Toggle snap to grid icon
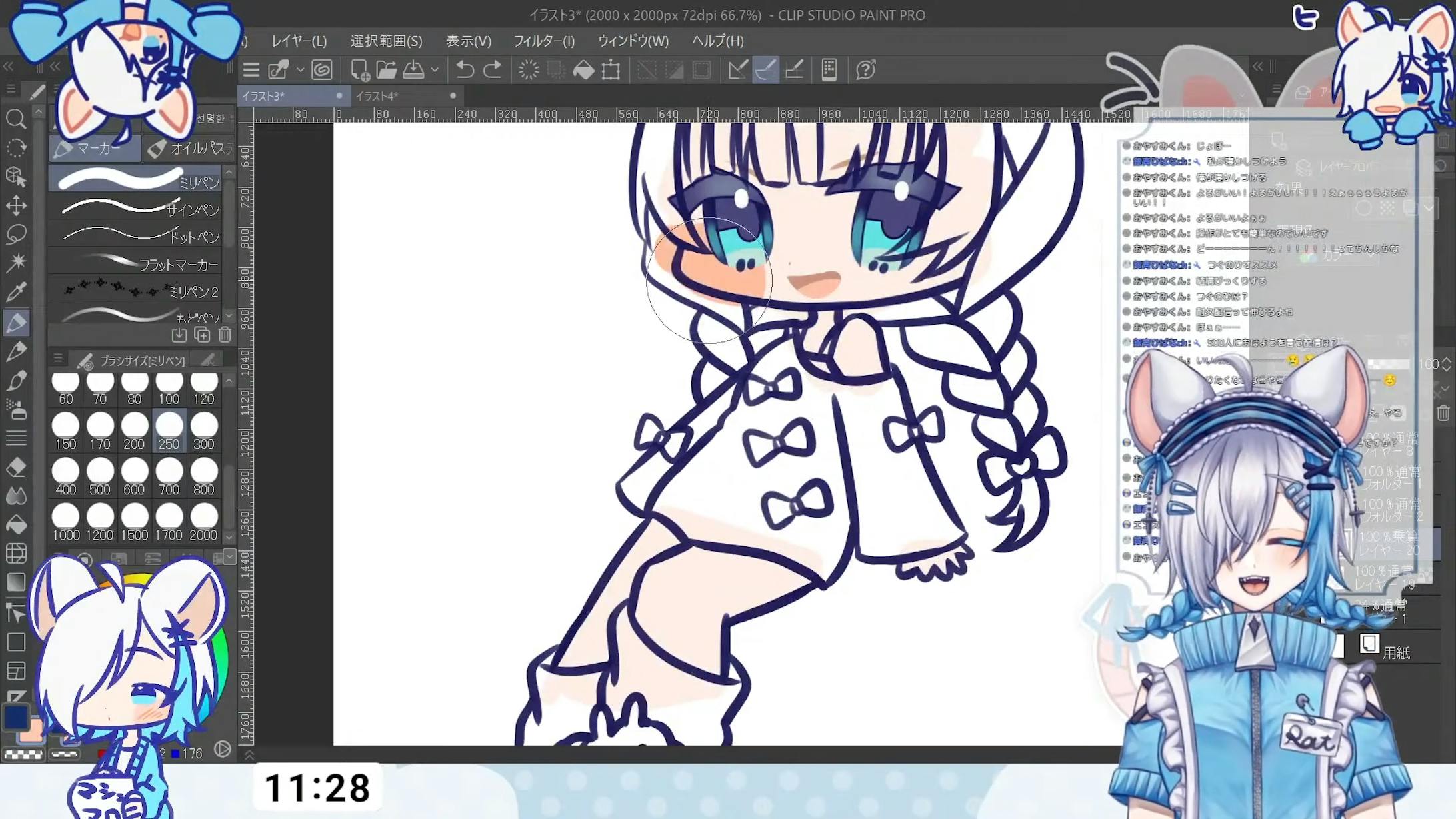The width and height of the screenshot is (1456, 819). coord(793,70)
